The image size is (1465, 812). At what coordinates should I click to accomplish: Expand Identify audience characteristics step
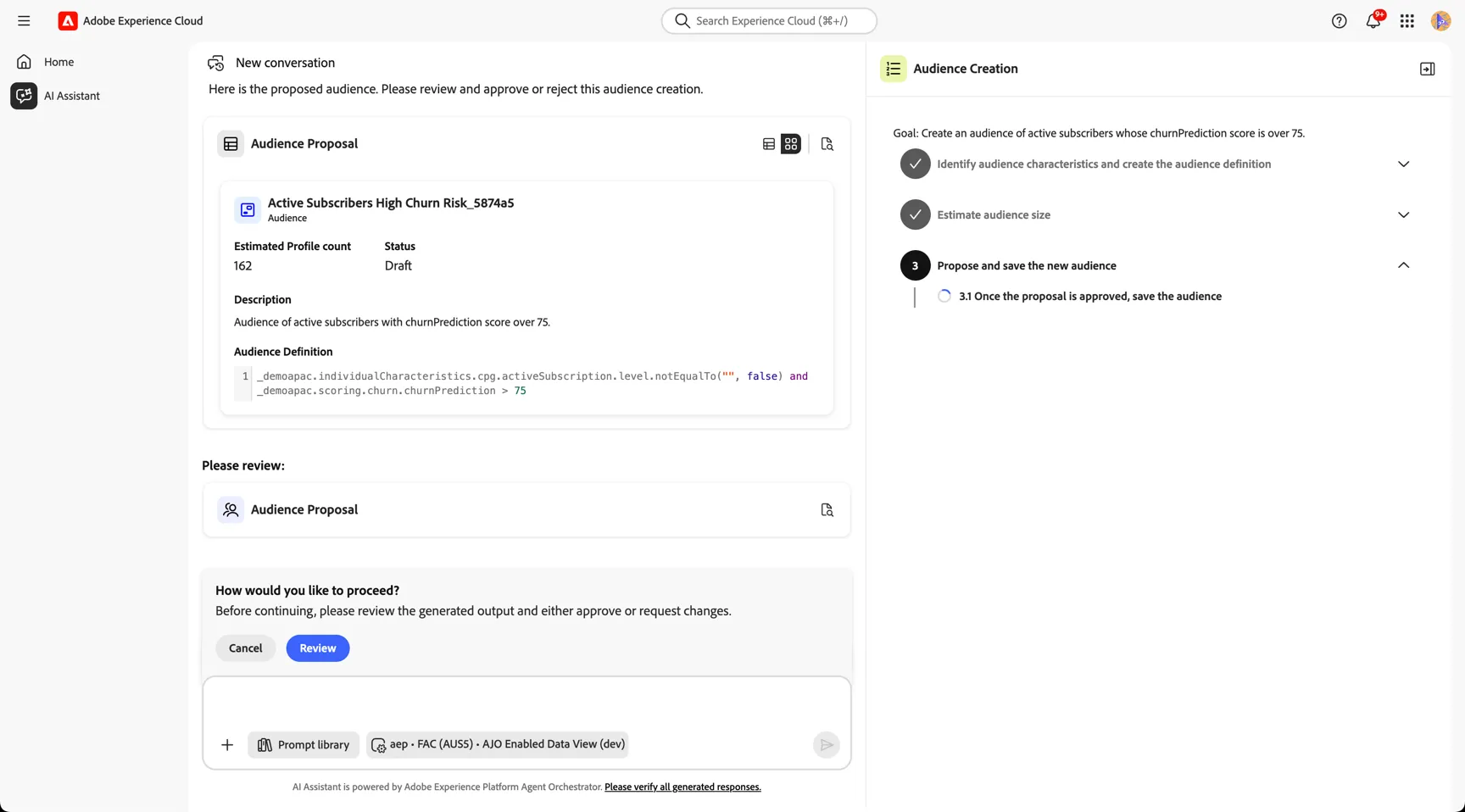[x=1404, y=164]
